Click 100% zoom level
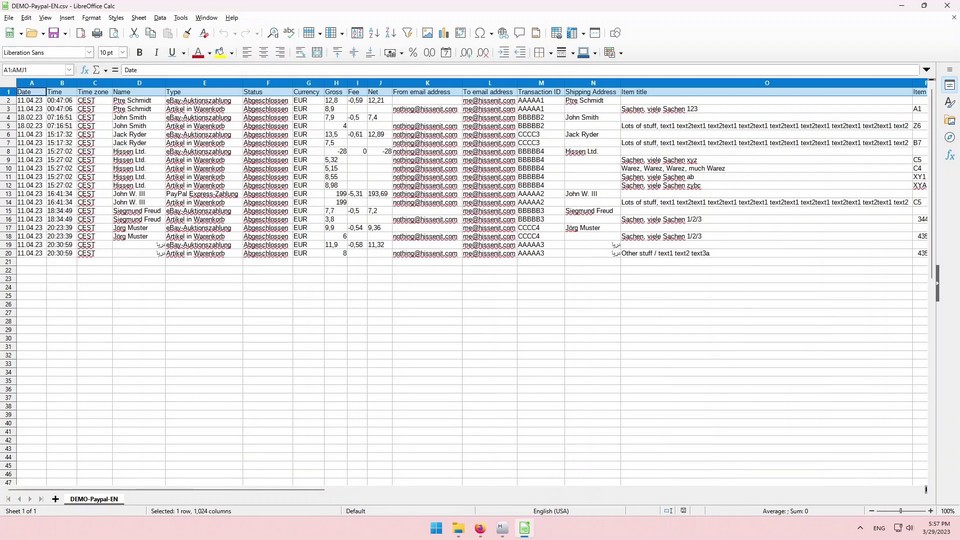Image resolution: width=960 pixels, height=540 pixels. 948,511
